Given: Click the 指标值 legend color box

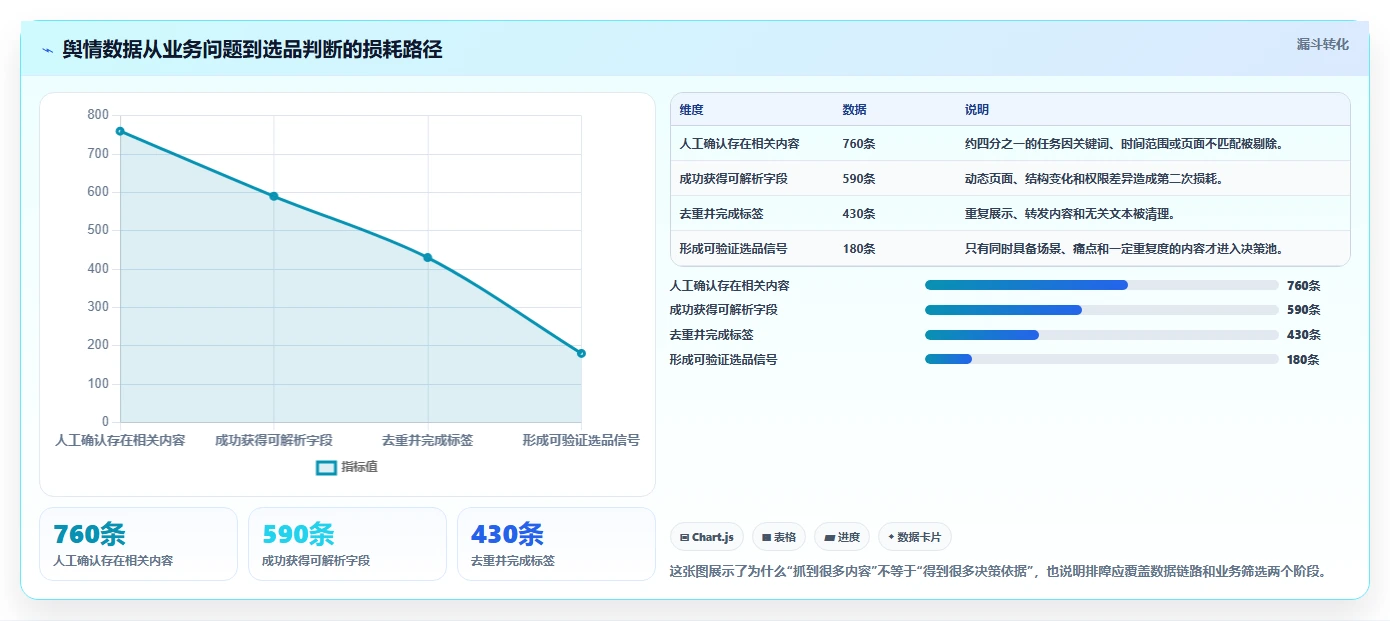Looking at the screenshot, I should click(326, 467).
